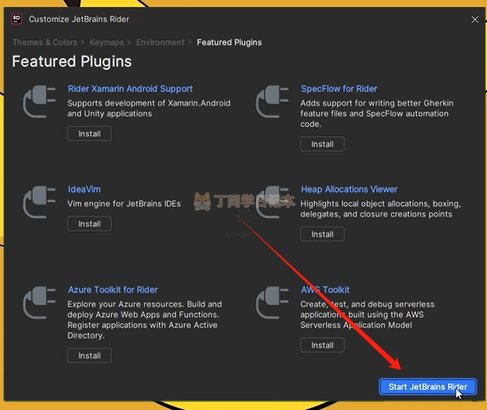Open the IdeaVim plugin title link
This screenshot has height=410, width=487.
(x=84, y=189)
